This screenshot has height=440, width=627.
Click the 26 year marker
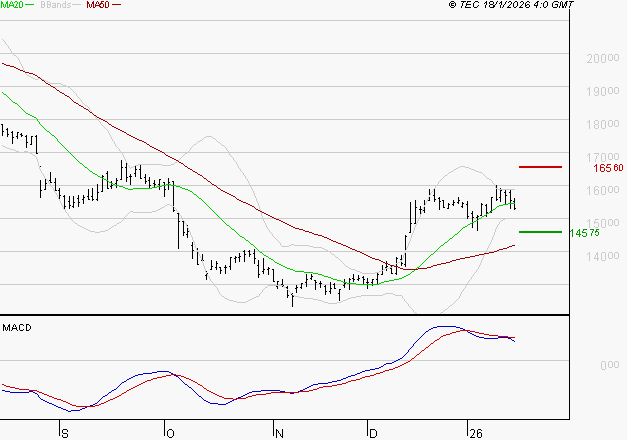point(476,434)
